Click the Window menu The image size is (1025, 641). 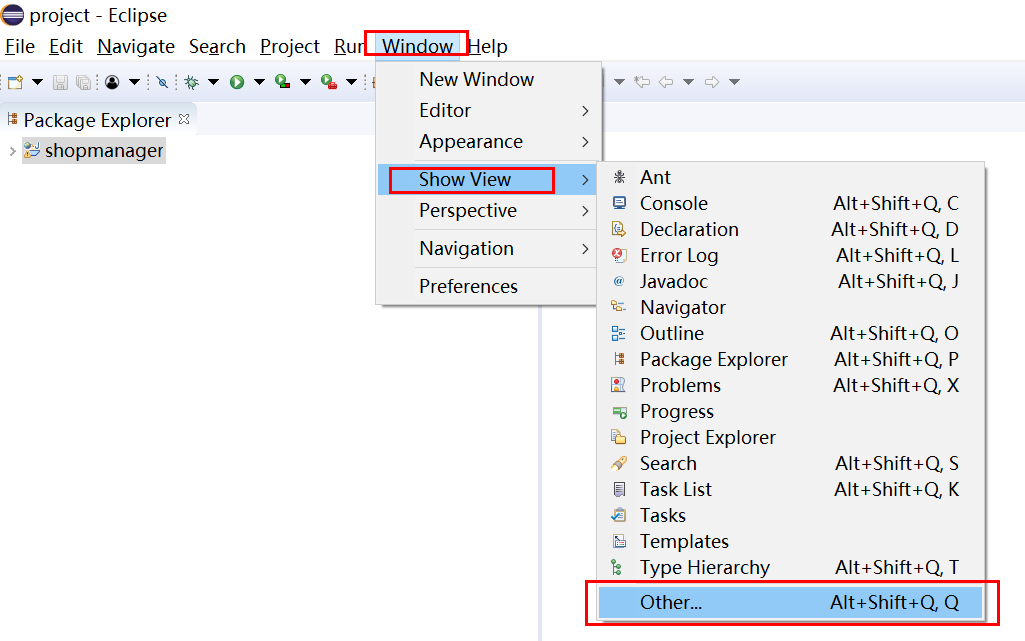pos(417,46)
